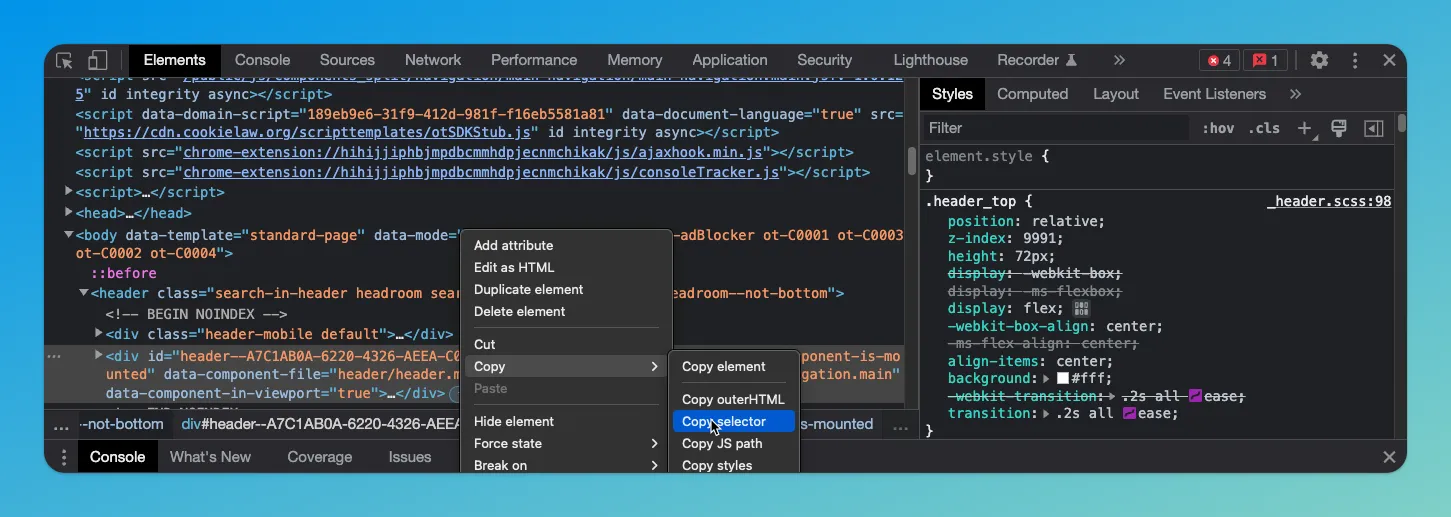Switch to Computed tab in styles pane
1451x517 pixels.
pos(1033,94)
